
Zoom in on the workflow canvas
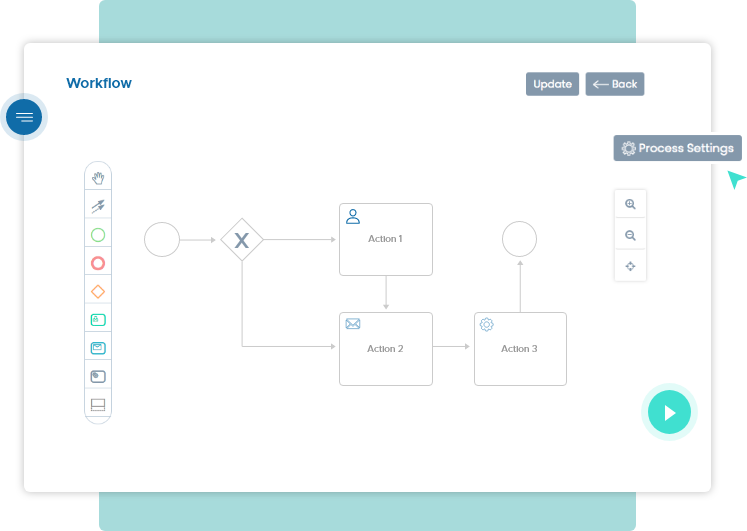(630, 204)
